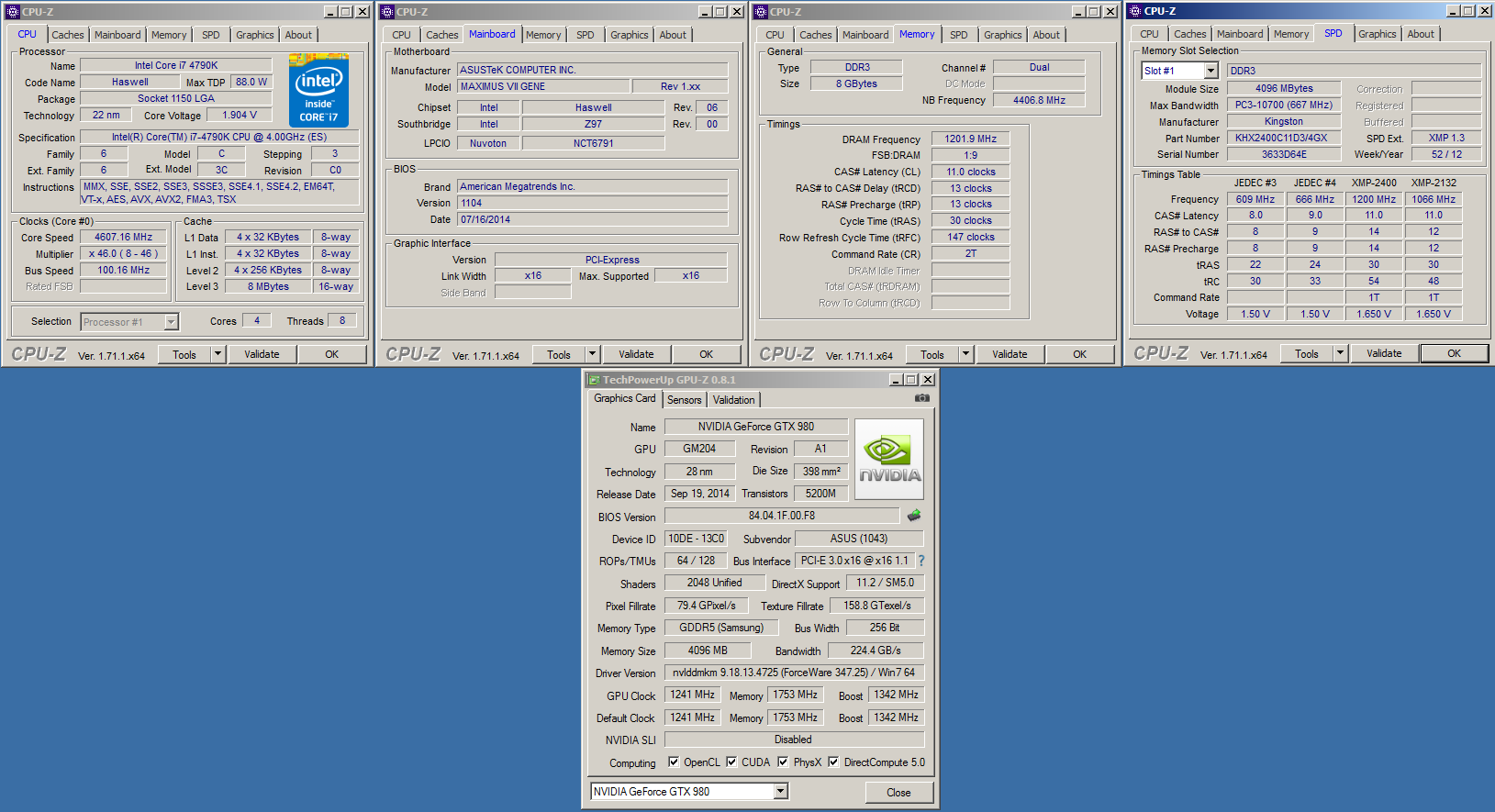Click the Multiplier x 46.0 field

click(123, 253)
